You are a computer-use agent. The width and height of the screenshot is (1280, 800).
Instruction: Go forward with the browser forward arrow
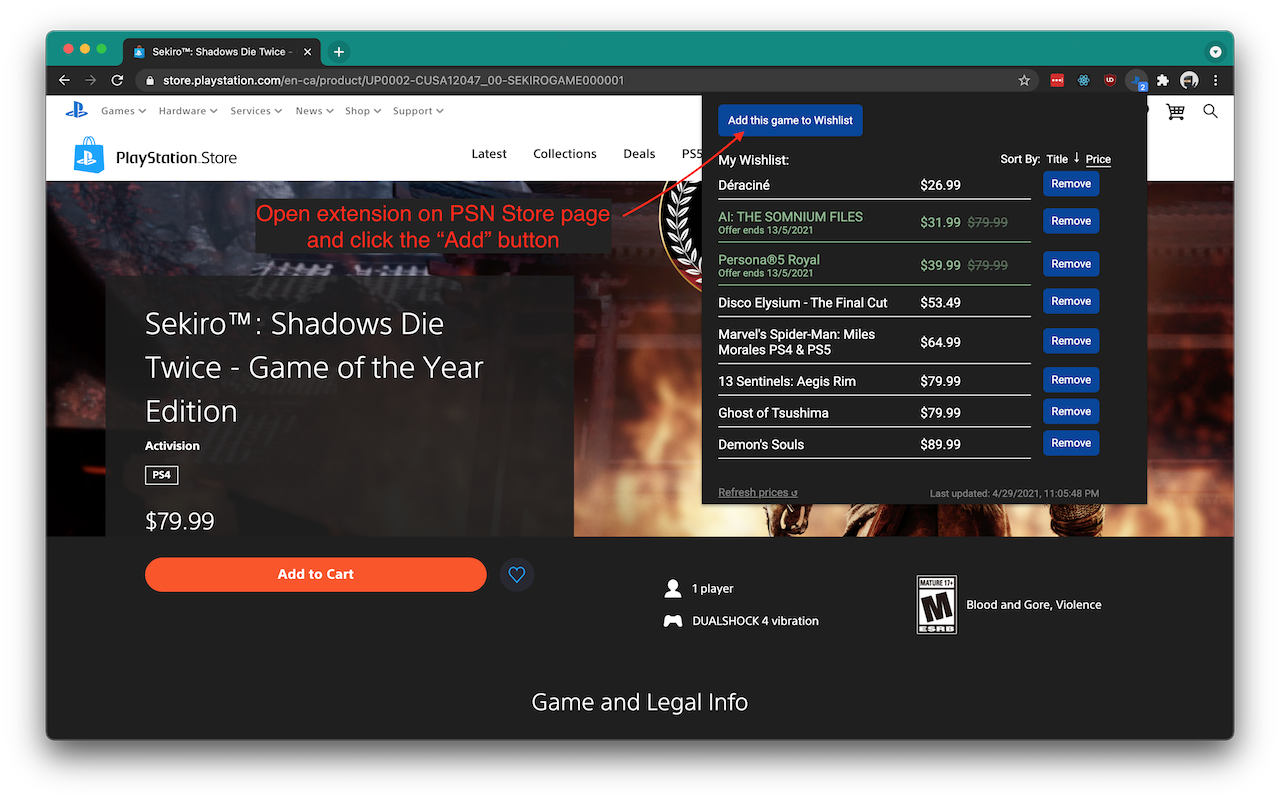pyautogui.click(x=91, y=80)
